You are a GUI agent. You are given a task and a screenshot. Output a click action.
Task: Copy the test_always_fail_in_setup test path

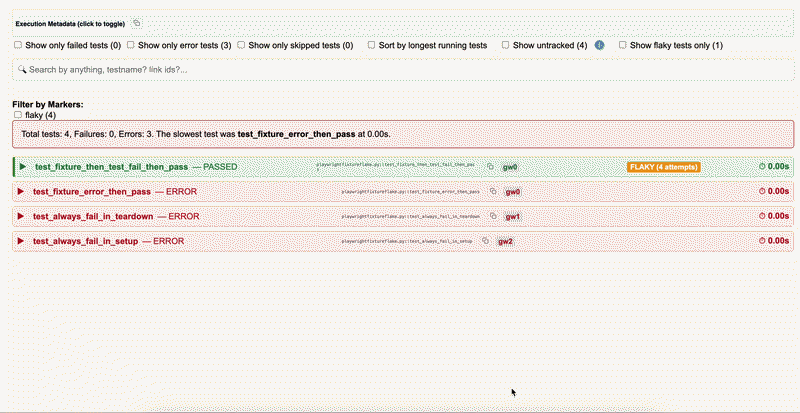(x=484, y=241)
